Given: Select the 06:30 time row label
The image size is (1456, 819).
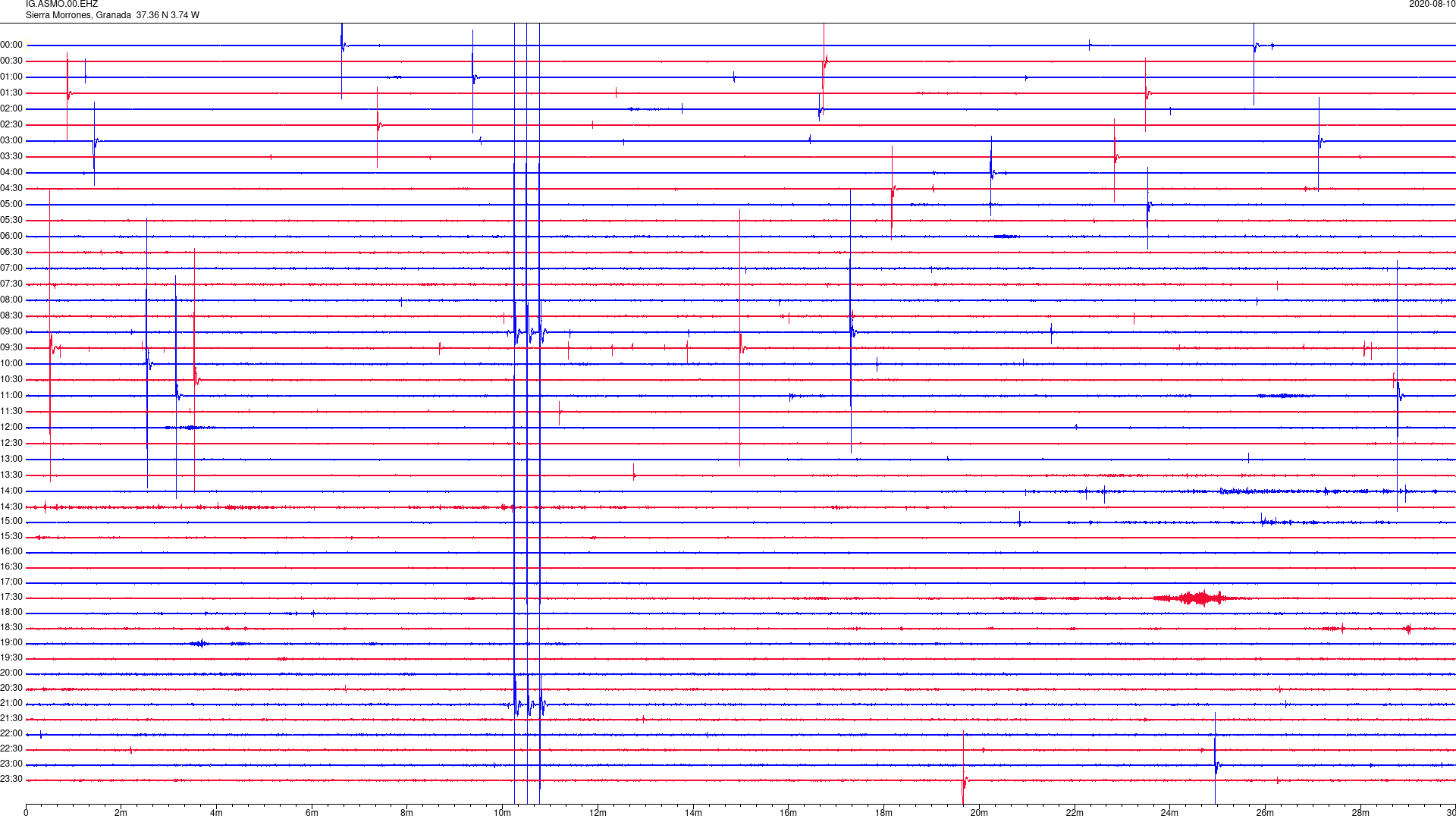Looking at the screenshot, I should pyautogui.click(x=11, y=253).
